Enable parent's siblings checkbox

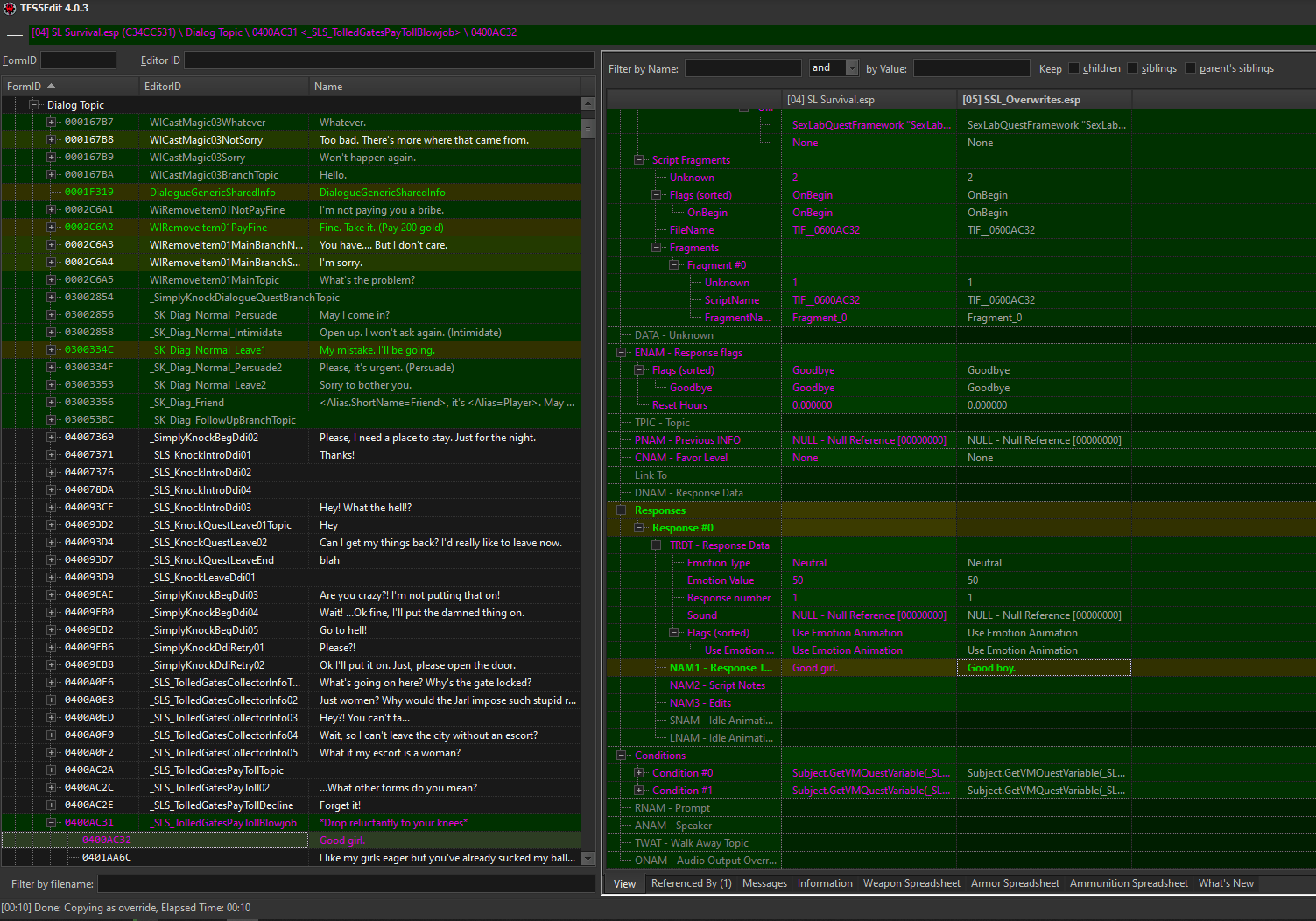click(x=1190, y=68)
